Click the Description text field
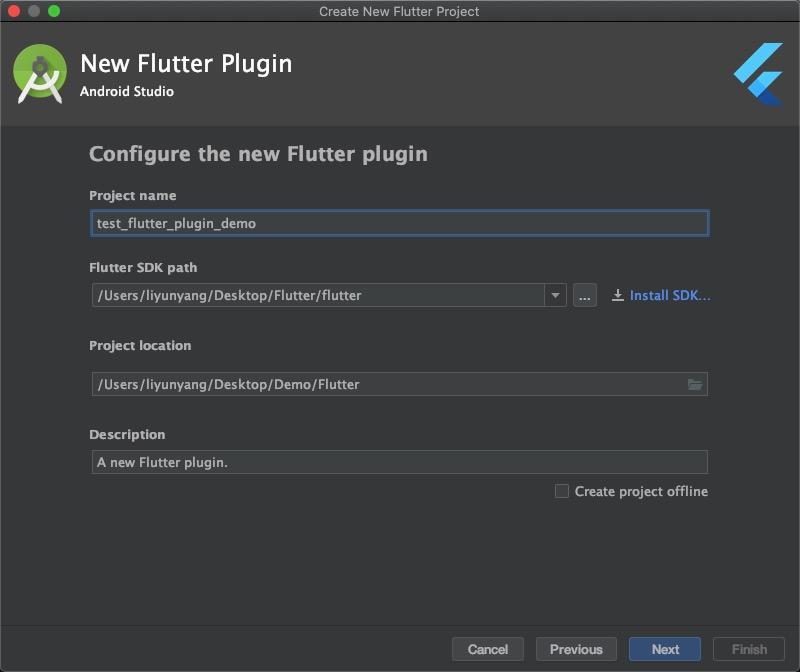The width and height of the screenshot is (800, 672). [399, 462]
